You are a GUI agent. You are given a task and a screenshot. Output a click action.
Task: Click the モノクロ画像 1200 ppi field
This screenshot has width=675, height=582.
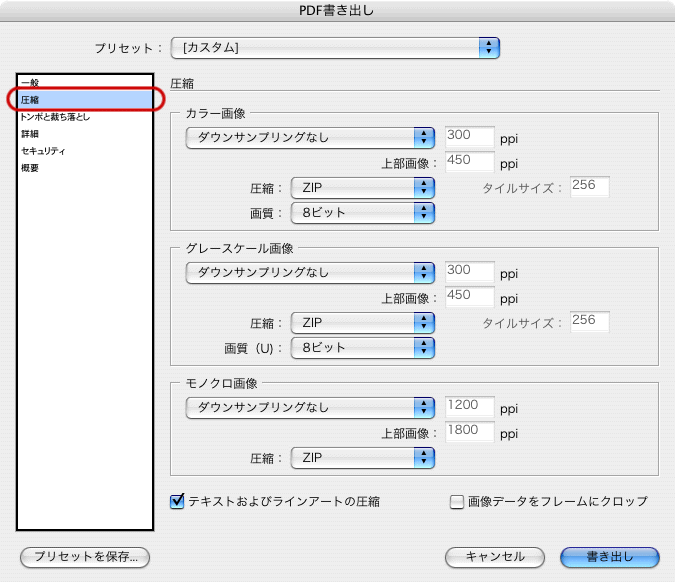[x=470, y=407]
